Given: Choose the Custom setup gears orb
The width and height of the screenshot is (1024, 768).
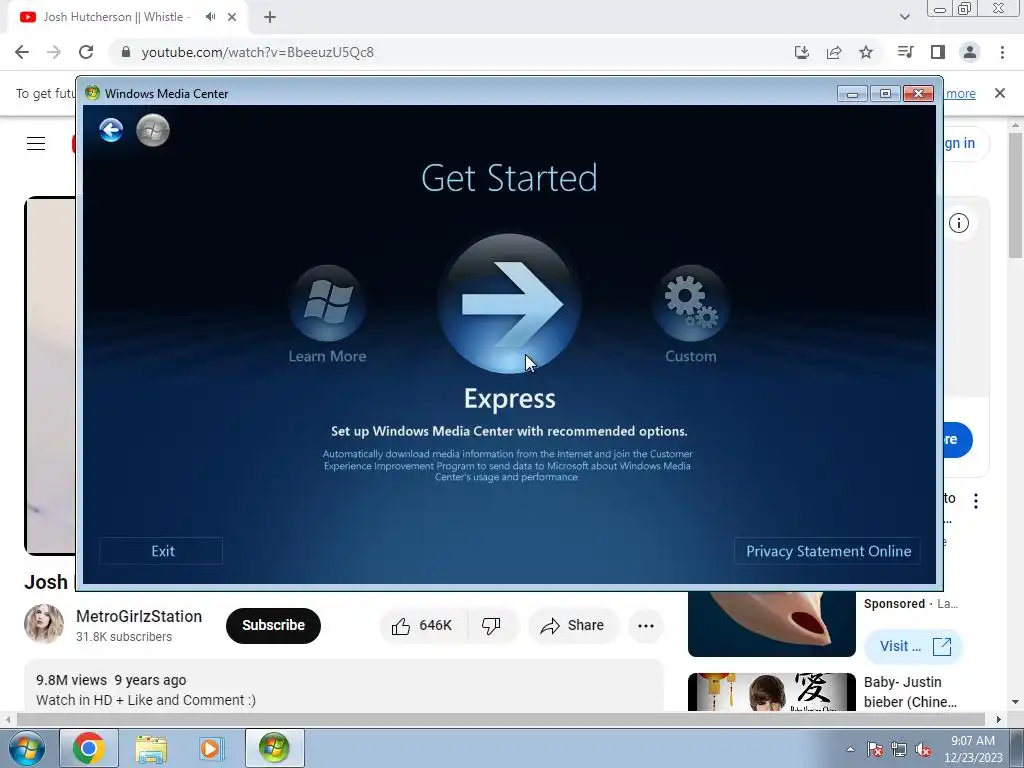Looking at the screenshot, I should pyautogui.click(x=691, y=303).
